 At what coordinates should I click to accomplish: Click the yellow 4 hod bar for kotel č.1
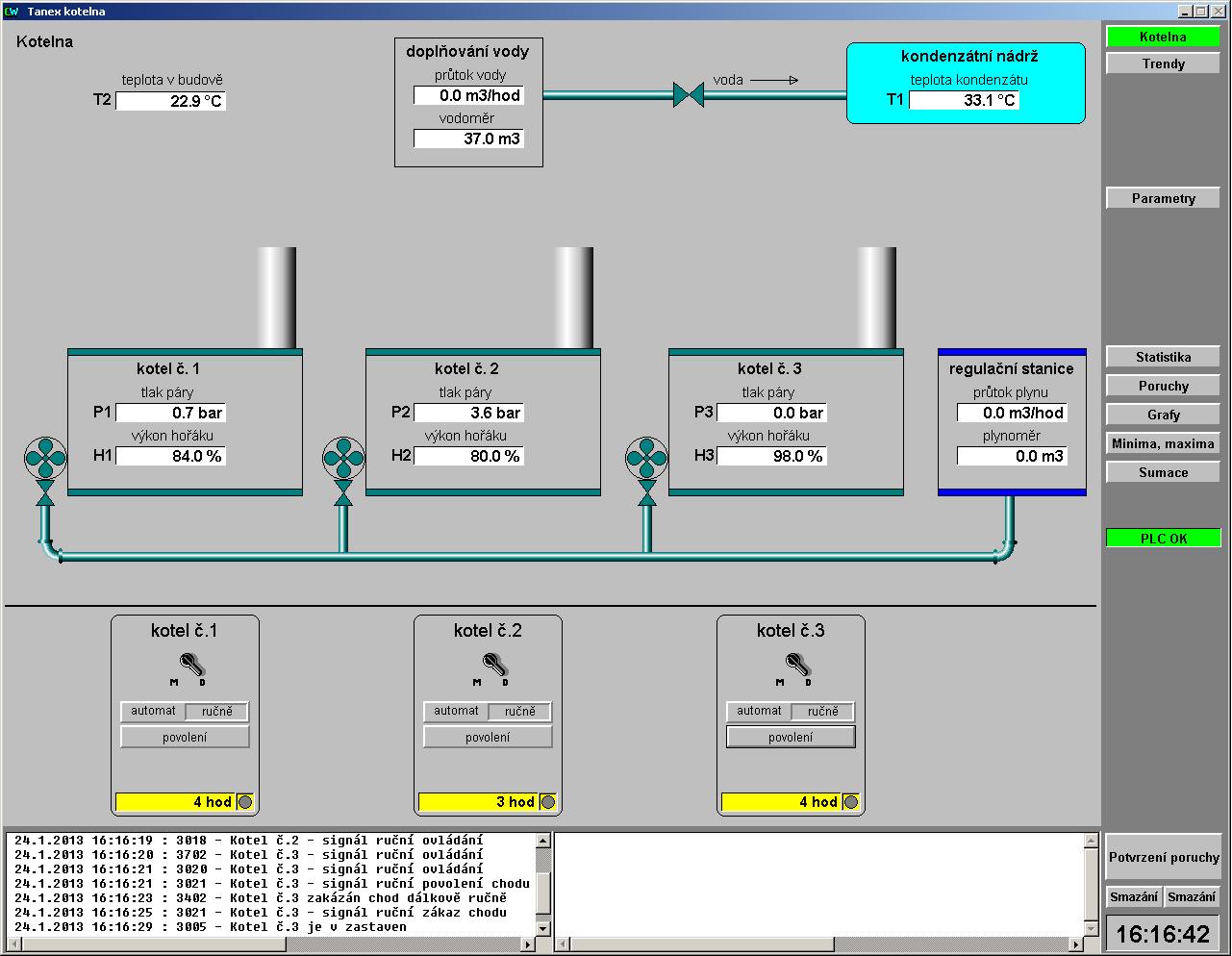[x=175, y=802]
